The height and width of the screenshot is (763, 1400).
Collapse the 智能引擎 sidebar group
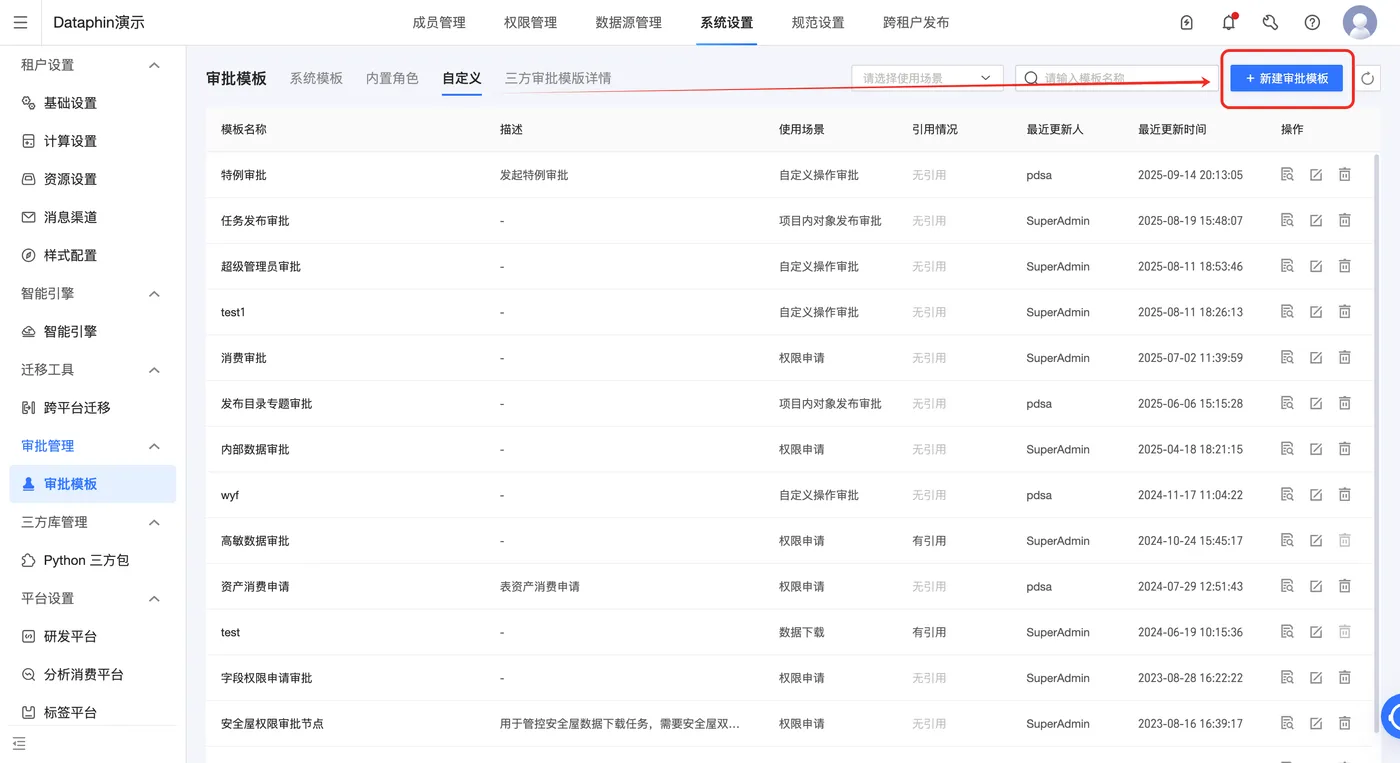(154, 294)
